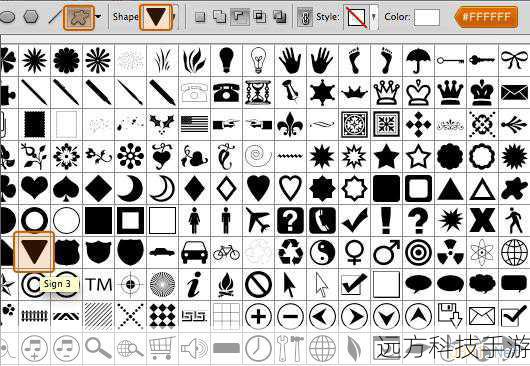Select the checked checkbox shape

click(x=354, y=284)
